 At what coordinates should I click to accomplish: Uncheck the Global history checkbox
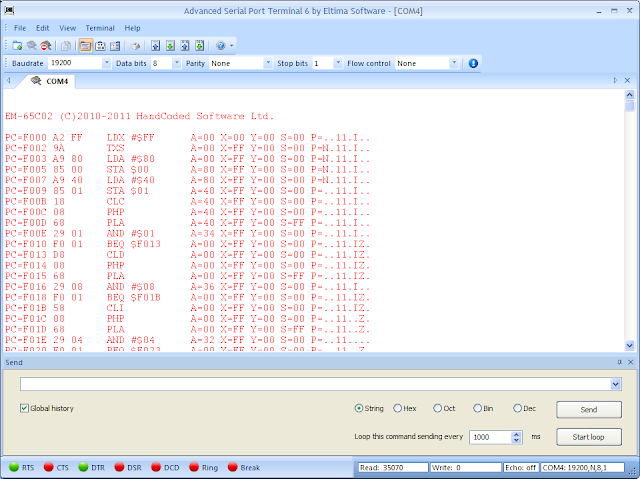(25, 408)
